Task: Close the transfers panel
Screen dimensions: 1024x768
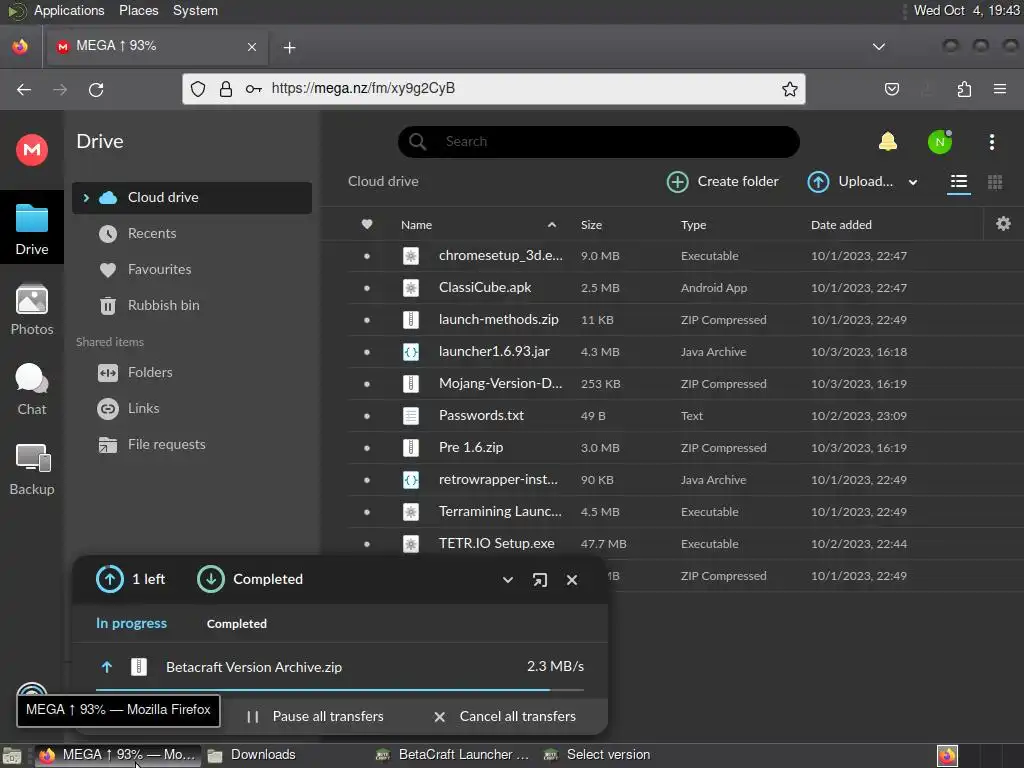Action: tap(571, 580)
